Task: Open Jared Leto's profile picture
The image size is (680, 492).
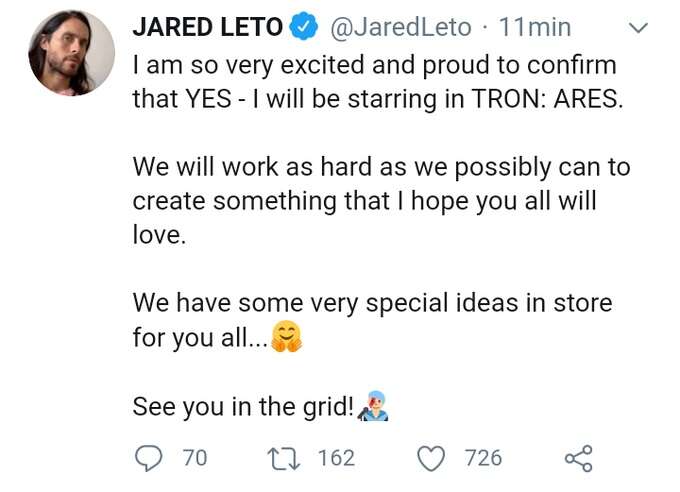Action: (71, 53)
